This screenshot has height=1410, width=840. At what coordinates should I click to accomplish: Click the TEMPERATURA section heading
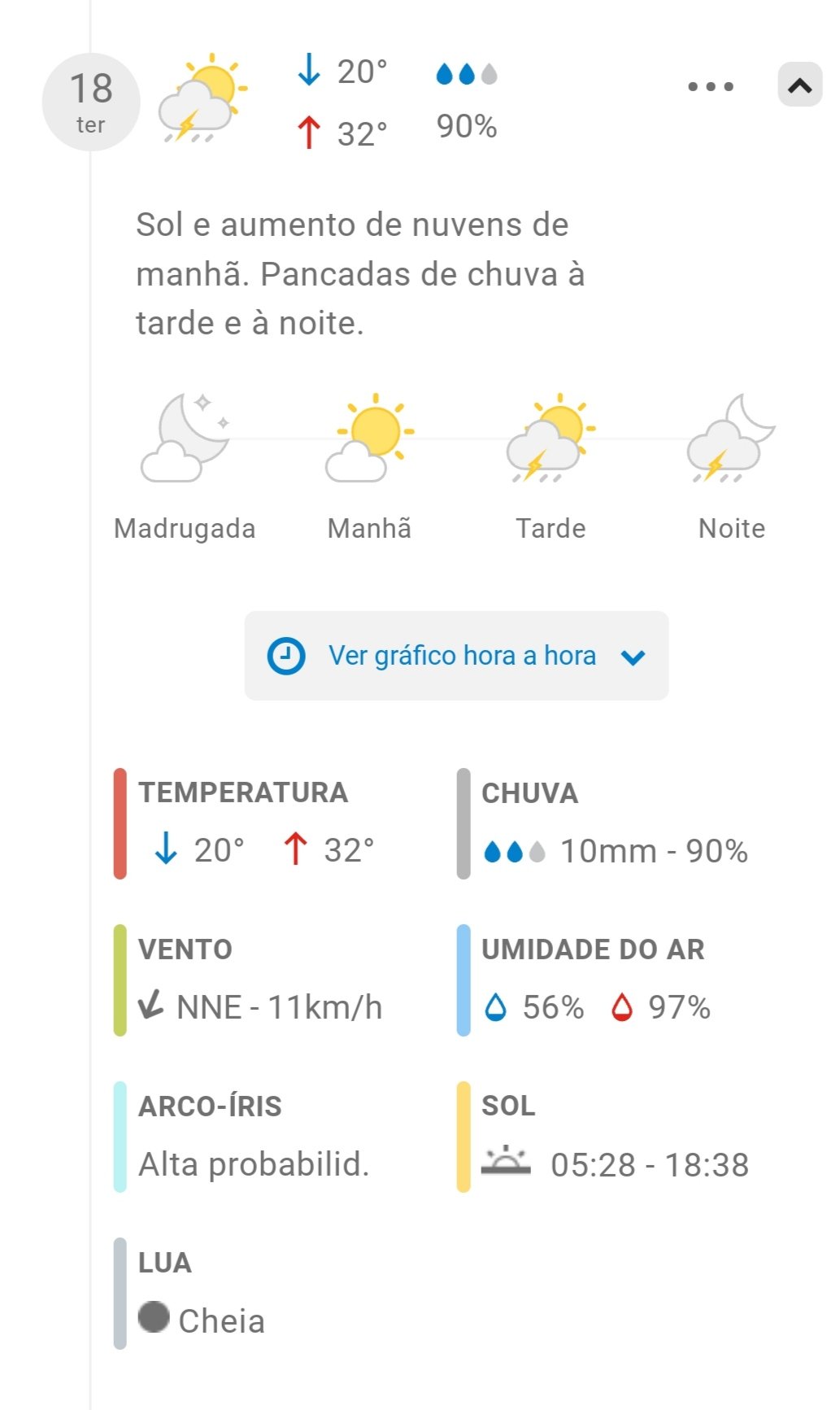pos(243,792)
